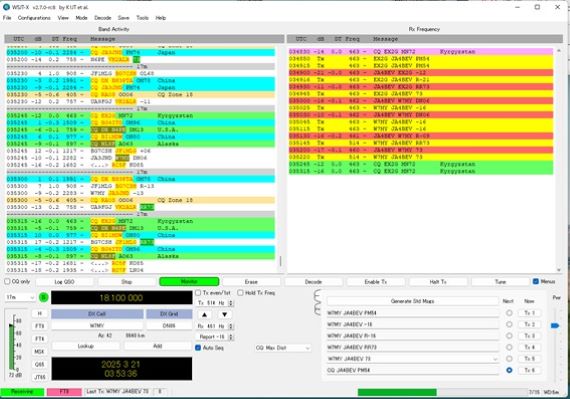Click the DX Call field showing W7MY
The width and height of the screenshot is (570, 399).
coord(97,326)
